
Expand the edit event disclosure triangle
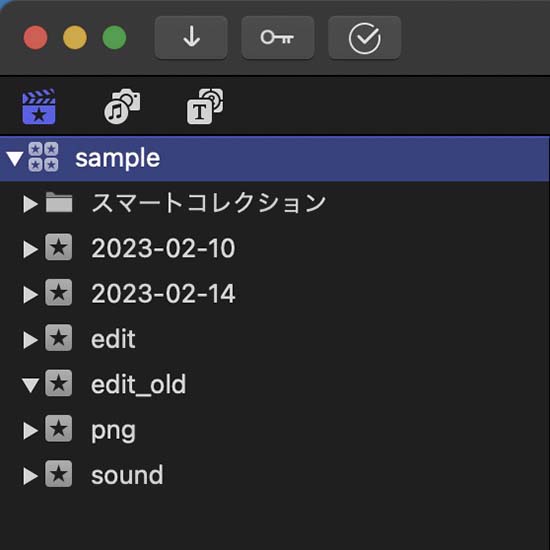click(x=31, y=340)
